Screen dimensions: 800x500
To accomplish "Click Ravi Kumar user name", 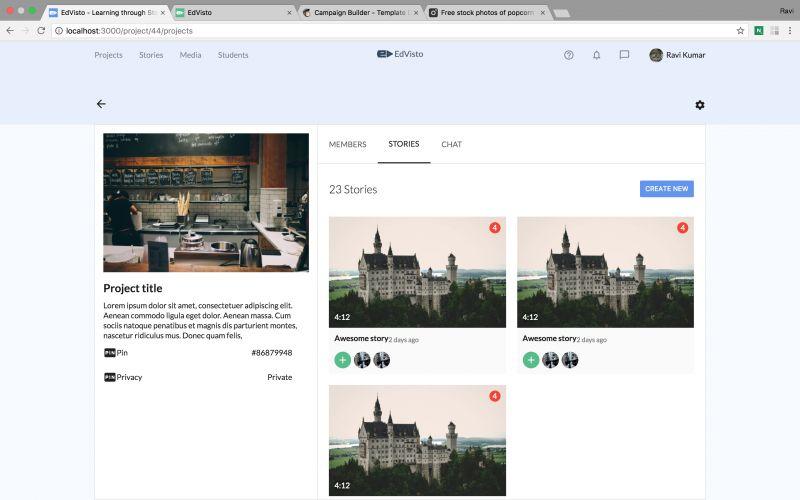I will coord(685,55).
